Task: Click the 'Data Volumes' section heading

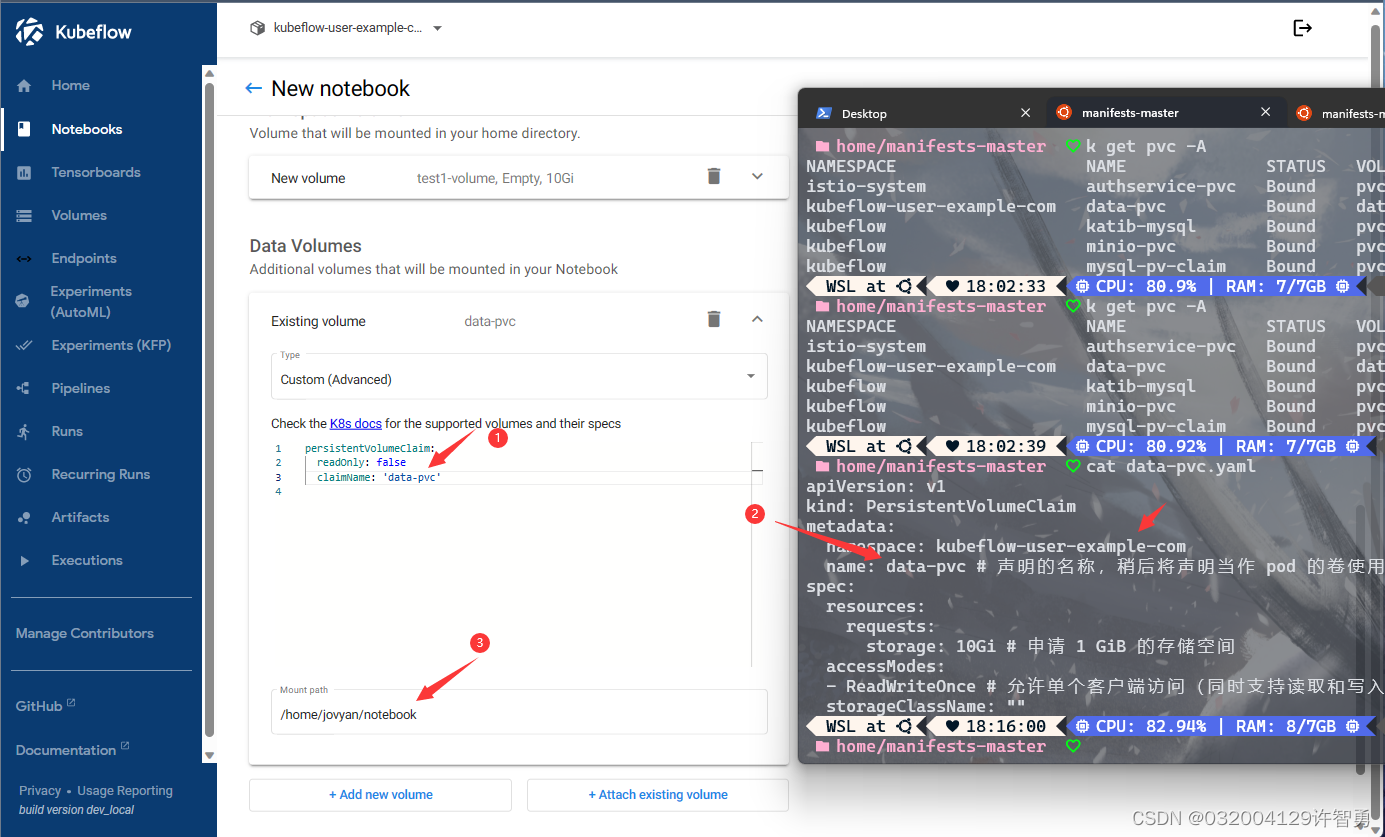Action: point(305,246)
